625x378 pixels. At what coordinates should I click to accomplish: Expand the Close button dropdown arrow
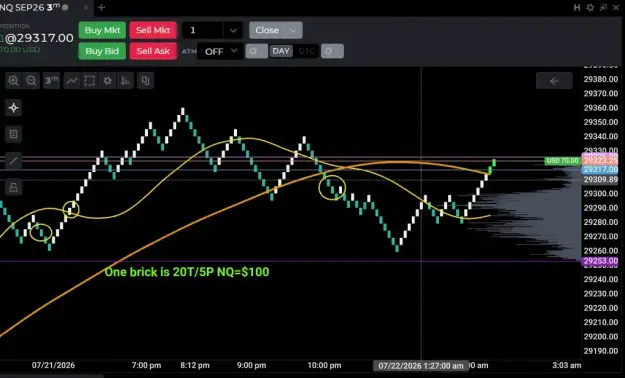pyautogui.click(x=293, y=30)
